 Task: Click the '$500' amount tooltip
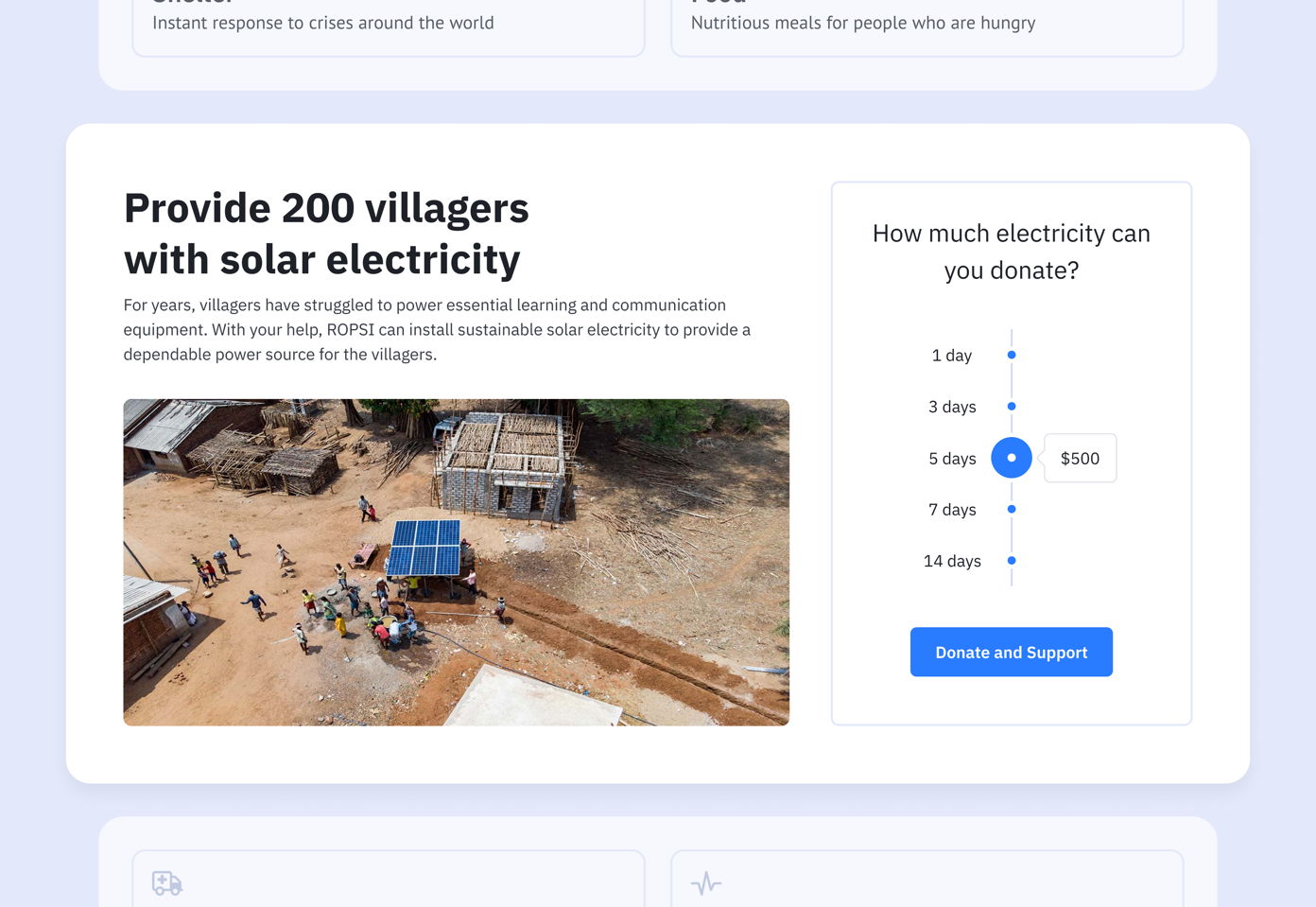pos(1080,458)
